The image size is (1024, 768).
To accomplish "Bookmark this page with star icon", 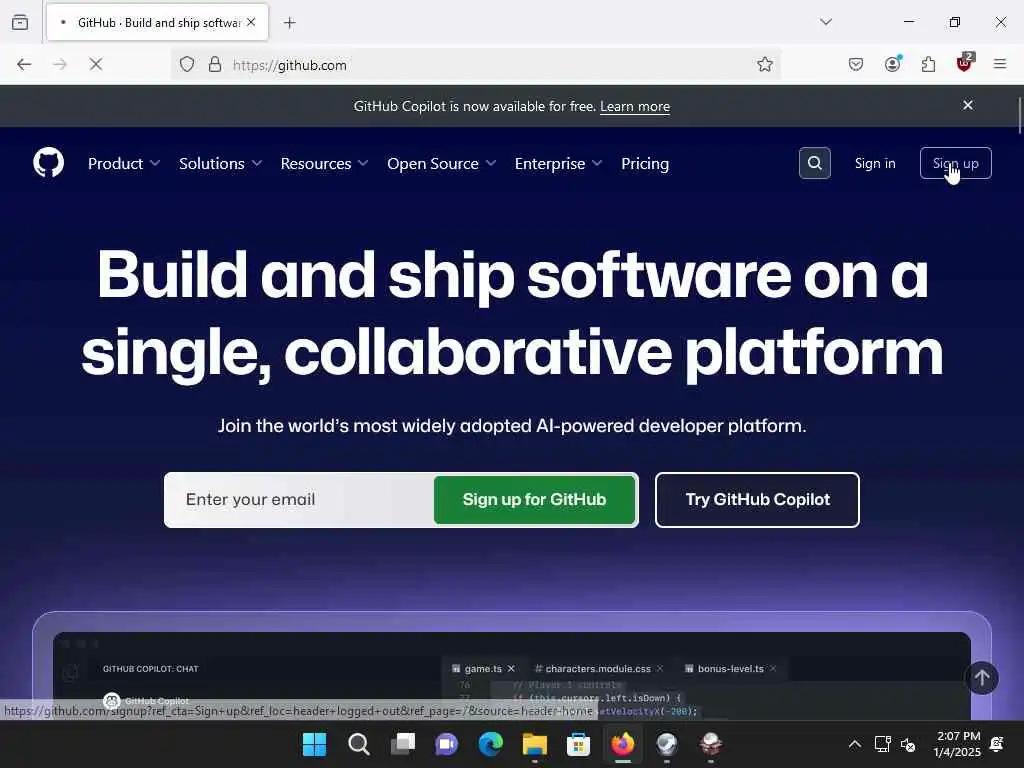I will click(765, 64).
